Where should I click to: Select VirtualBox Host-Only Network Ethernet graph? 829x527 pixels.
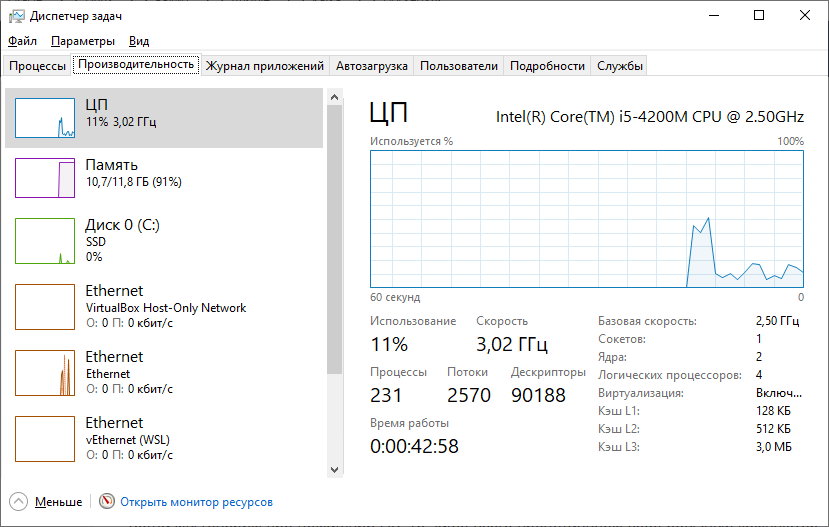coord(45,307)
